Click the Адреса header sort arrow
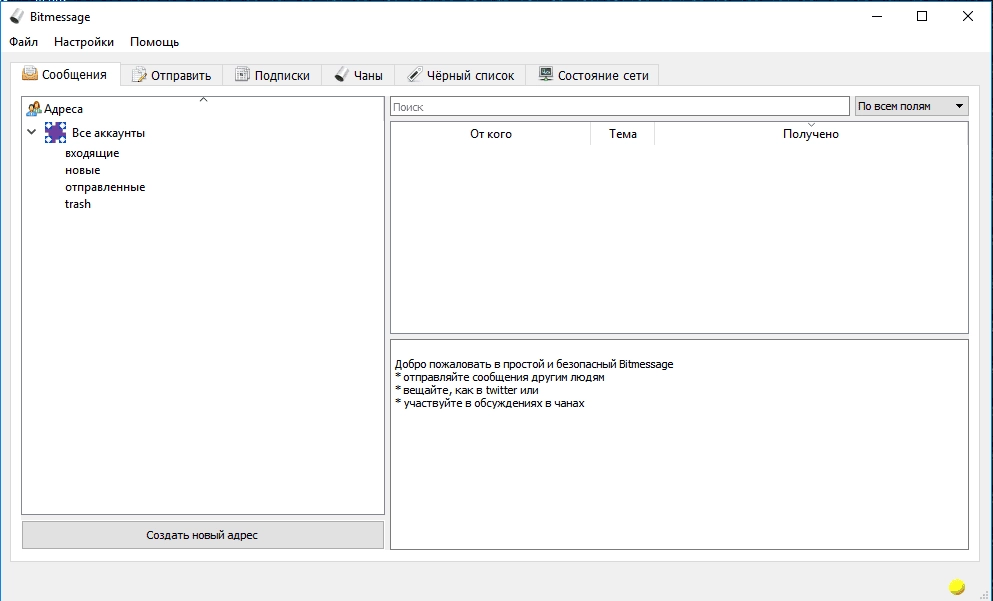The width and height of the screenshot is (993, 601). click(203, 99)
